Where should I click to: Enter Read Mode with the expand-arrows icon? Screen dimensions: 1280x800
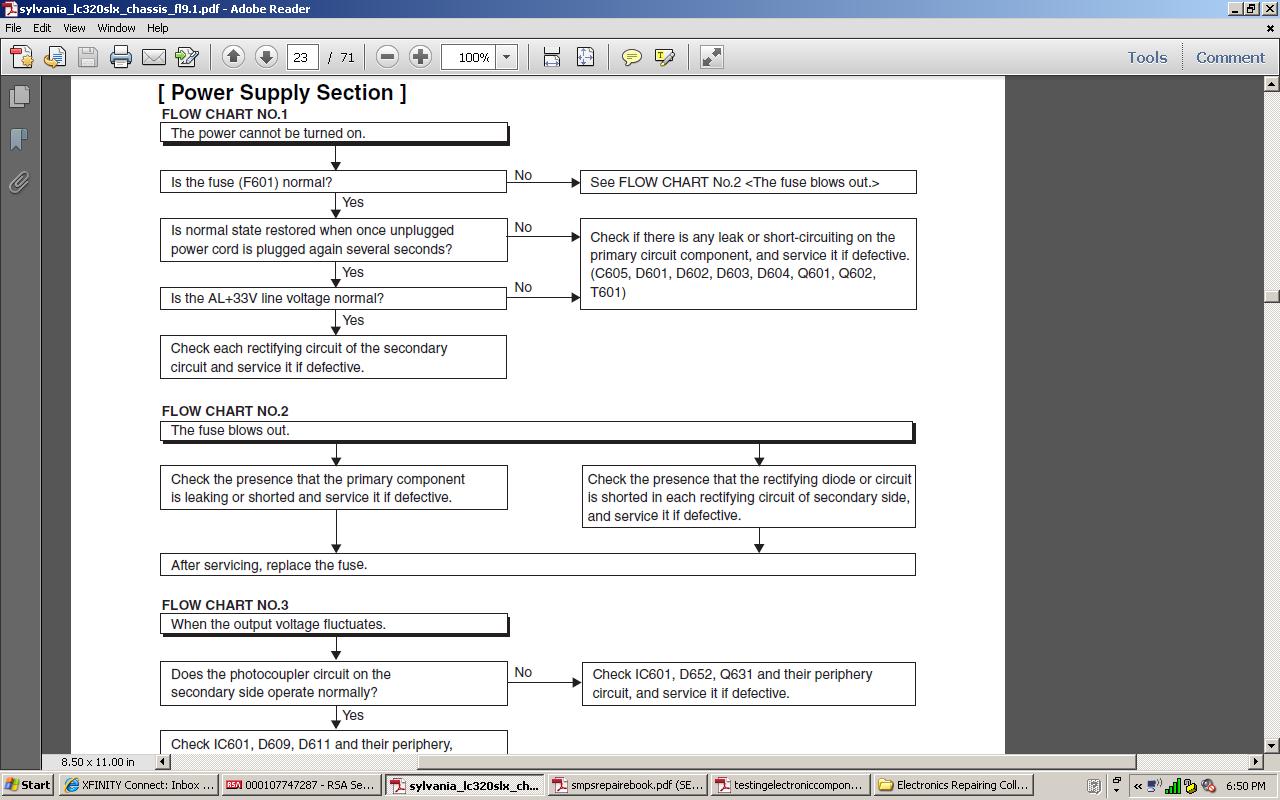tap(711, 57)
